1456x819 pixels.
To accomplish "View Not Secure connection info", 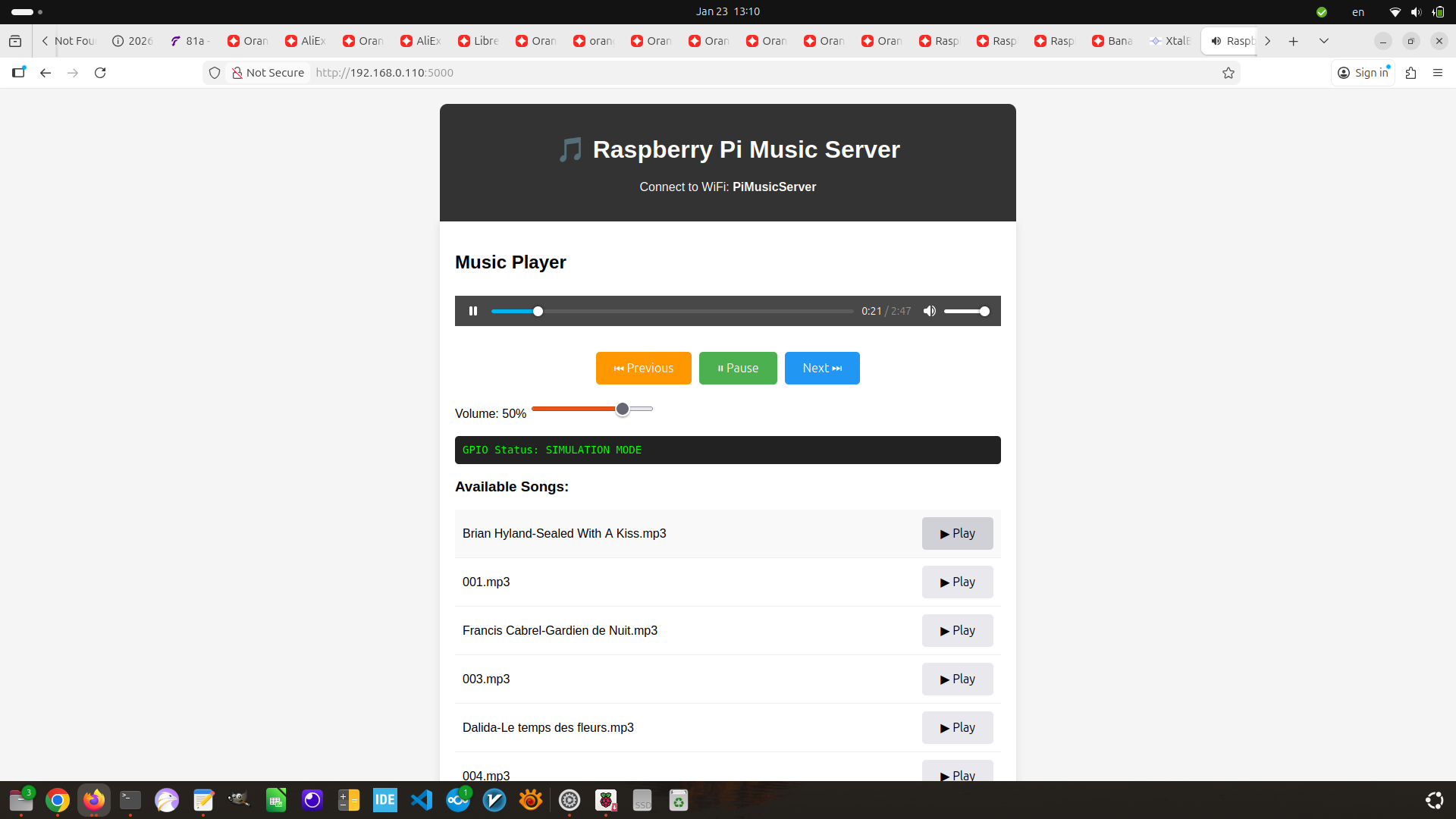I will (268, 73).
